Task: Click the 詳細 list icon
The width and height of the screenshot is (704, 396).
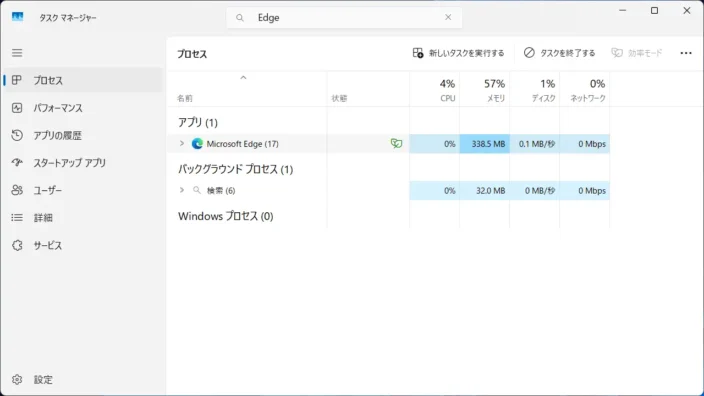Action: pos(17,218)
